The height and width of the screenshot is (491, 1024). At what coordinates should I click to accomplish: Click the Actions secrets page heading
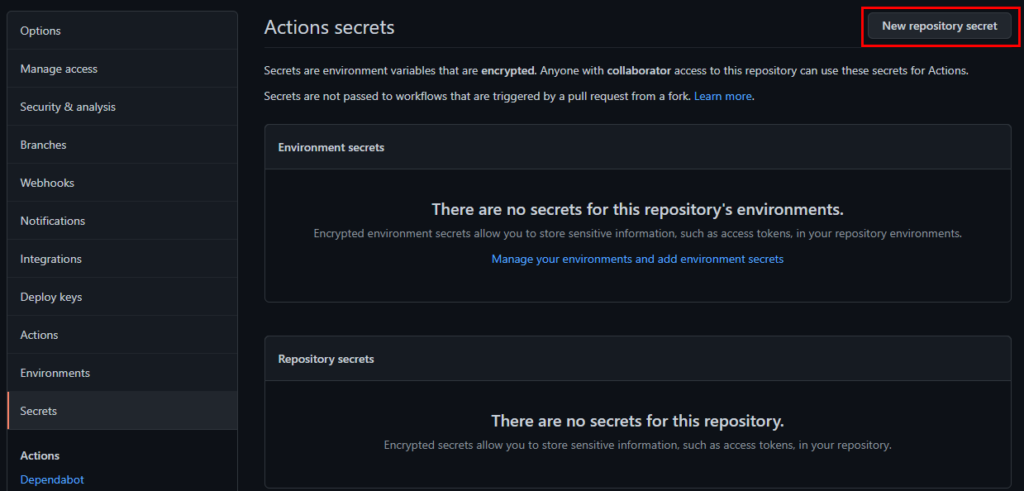pyautogui.click(x=329, y=28)
